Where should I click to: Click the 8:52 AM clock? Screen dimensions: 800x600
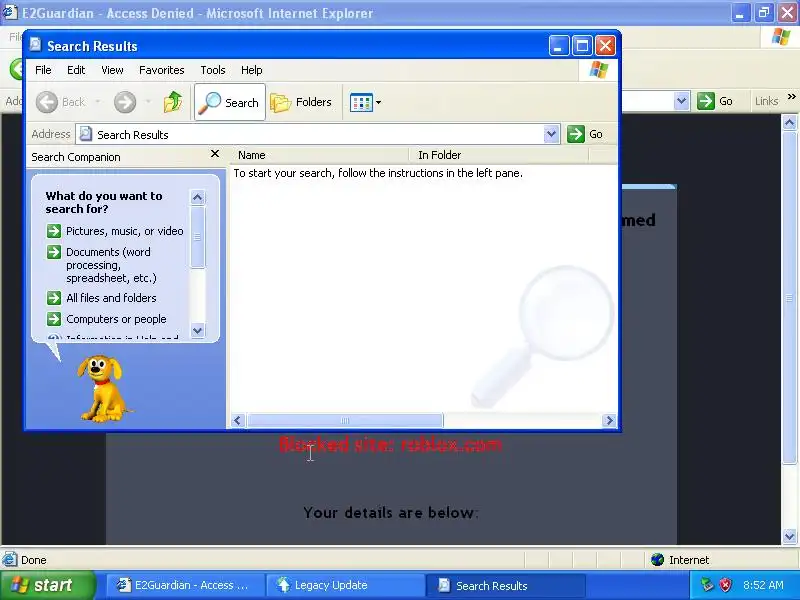tap(763, 585)
